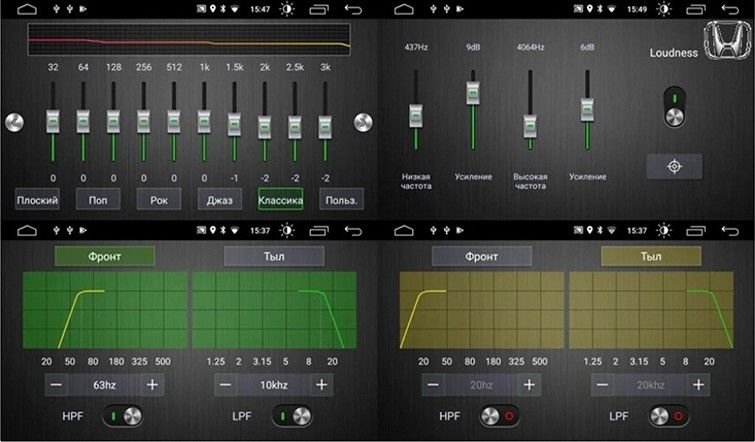Viewport: 755px width, 442px height.
Task: Tap the home icon on the equalizer screen
Action: (x=27, y=9)
